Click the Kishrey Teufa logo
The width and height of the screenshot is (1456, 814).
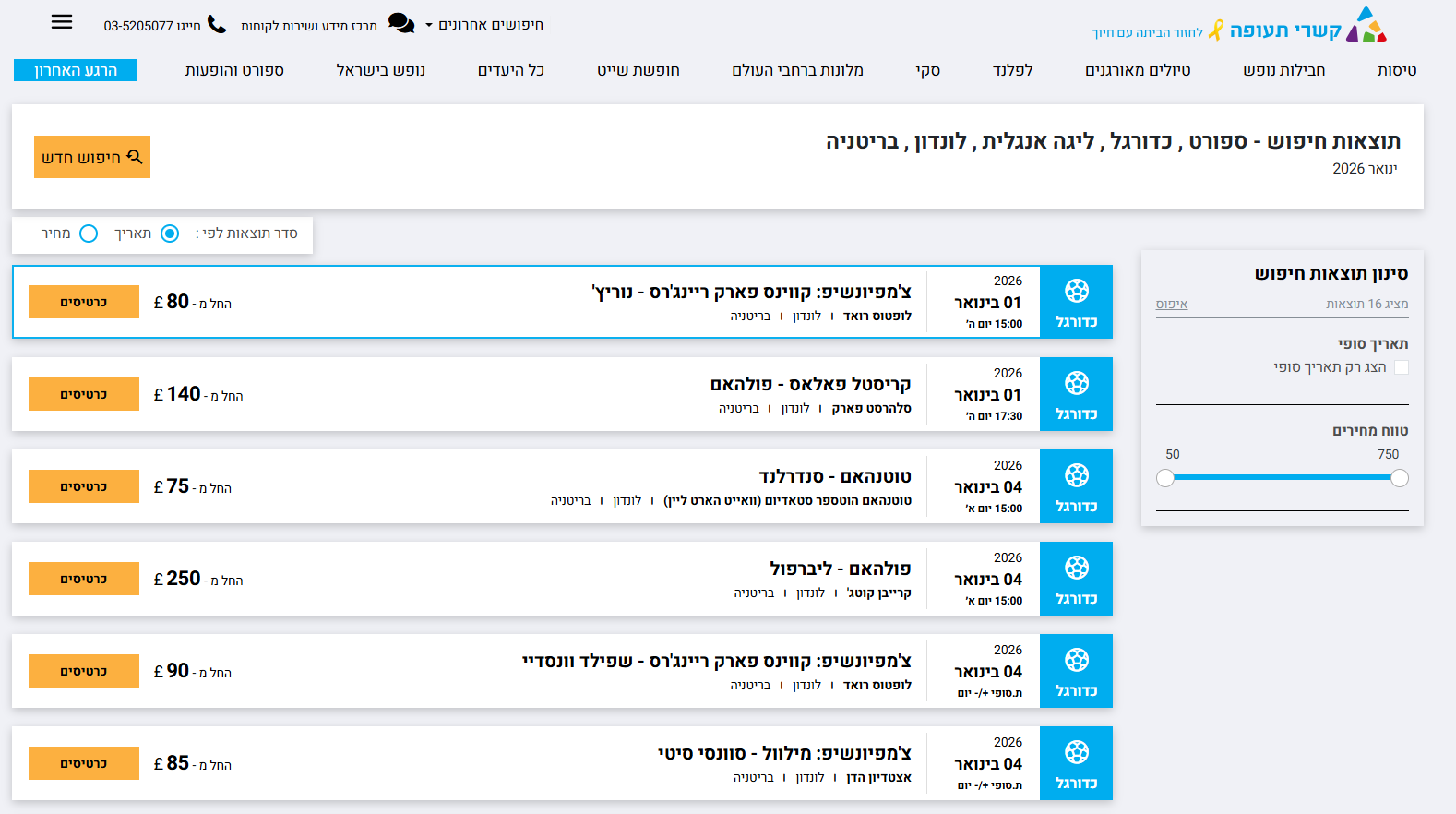point(1307,27)
